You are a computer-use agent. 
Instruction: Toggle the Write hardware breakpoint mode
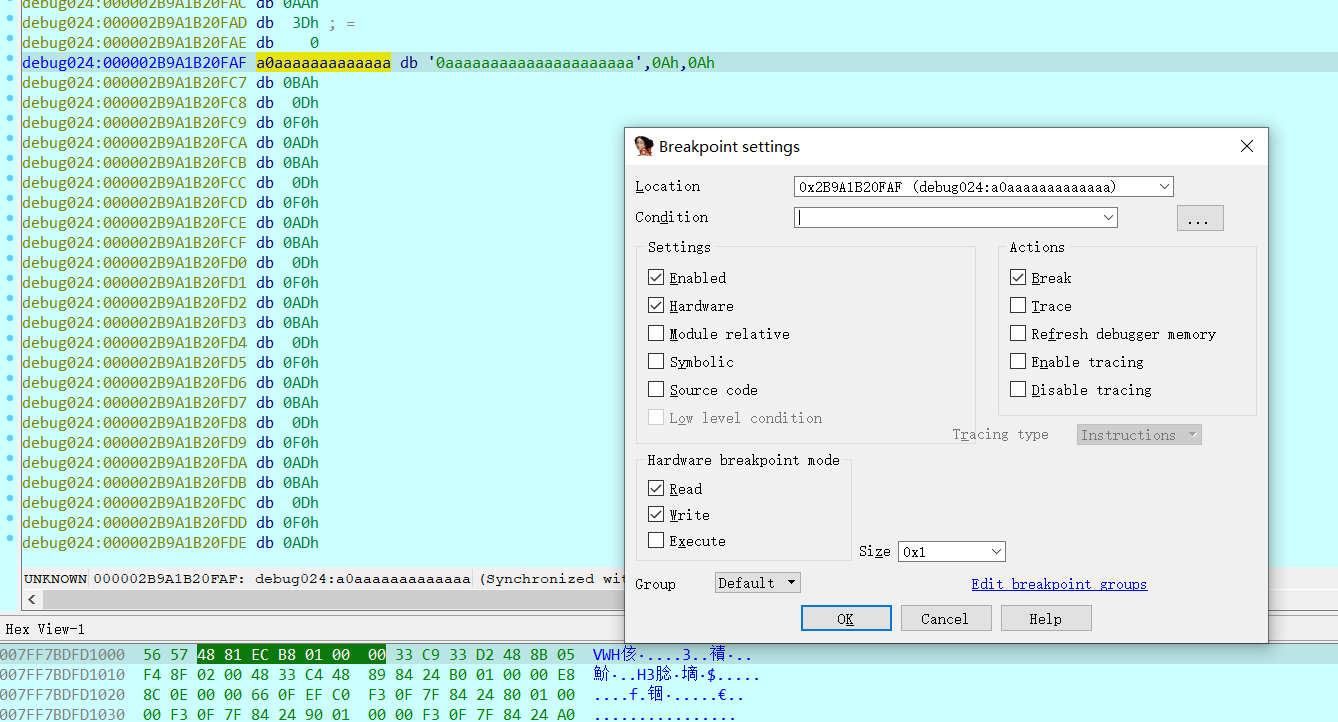coord(656,515)
